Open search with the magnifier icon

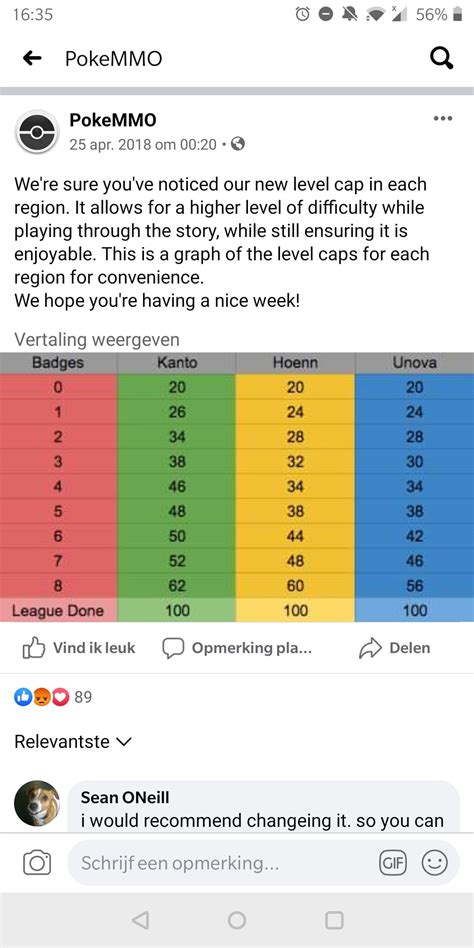pyautogui.click(x=441, y=59)
